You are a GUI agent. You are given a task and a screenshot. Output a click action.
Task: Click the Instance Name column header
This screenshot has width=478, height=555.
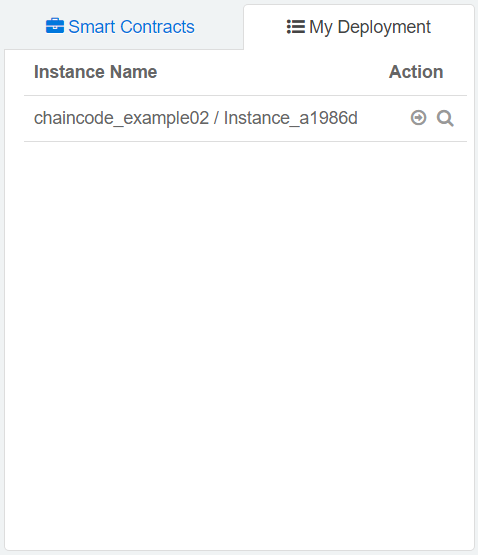pyautogui.click(x=96, y=72)
